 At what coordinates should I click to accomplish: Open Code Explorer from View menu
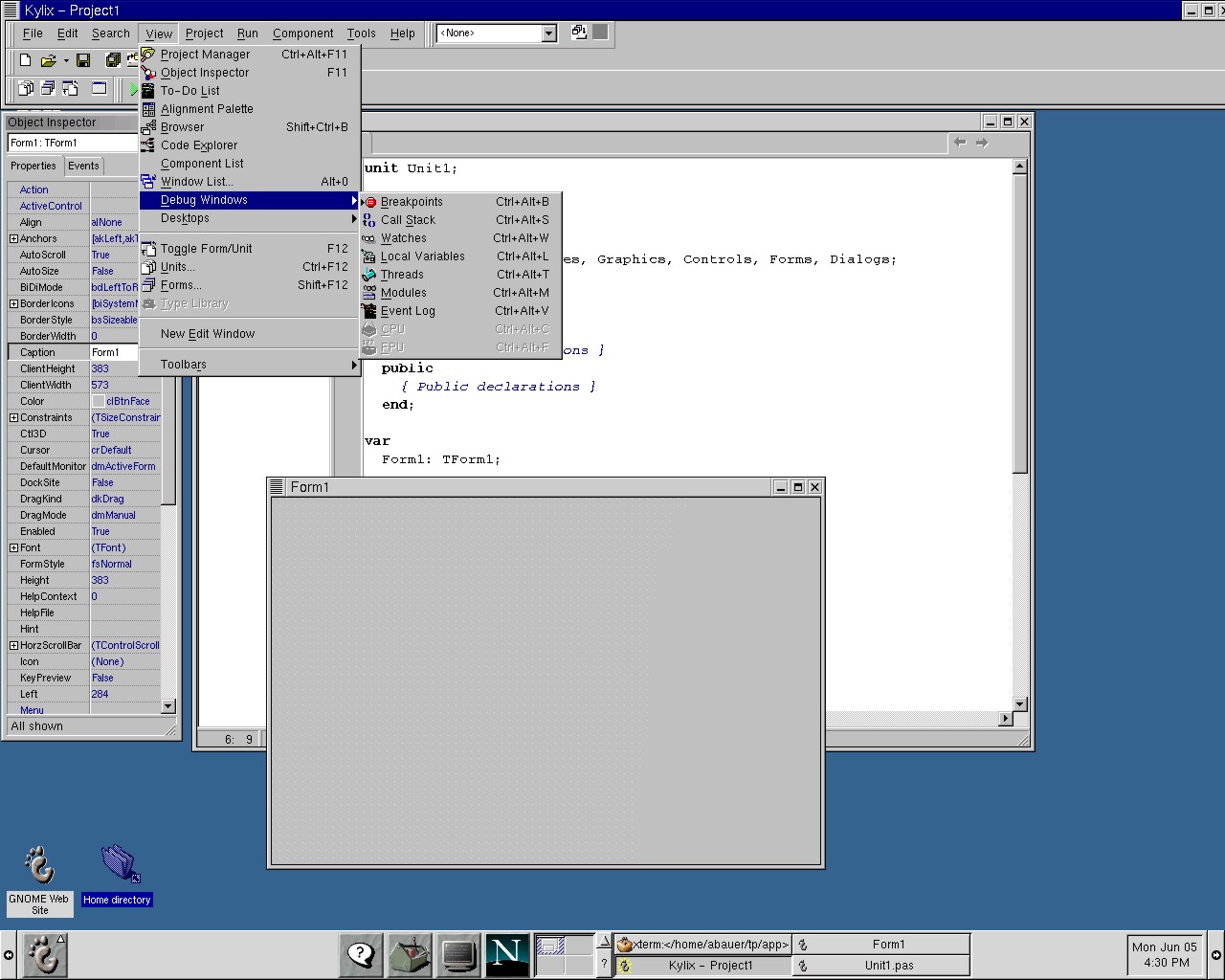point(249,145)
